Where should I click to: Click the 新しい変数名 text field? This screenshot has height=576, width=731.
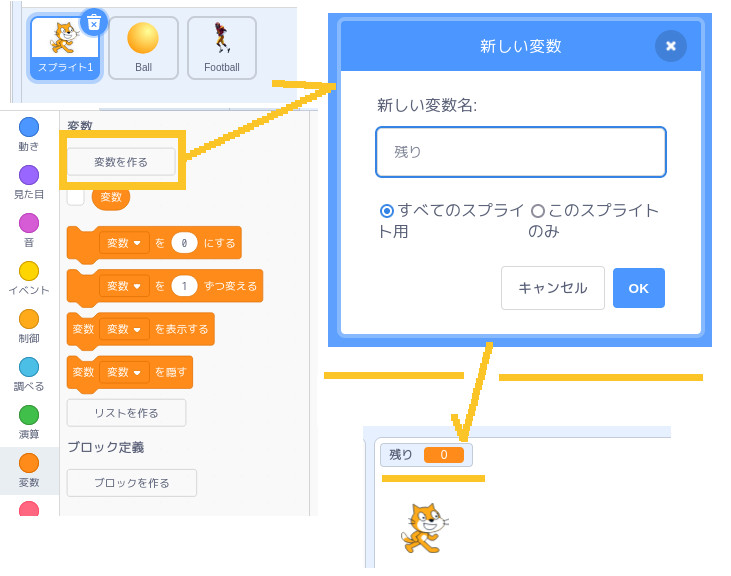pyautogui.click(x=521, y=152)
